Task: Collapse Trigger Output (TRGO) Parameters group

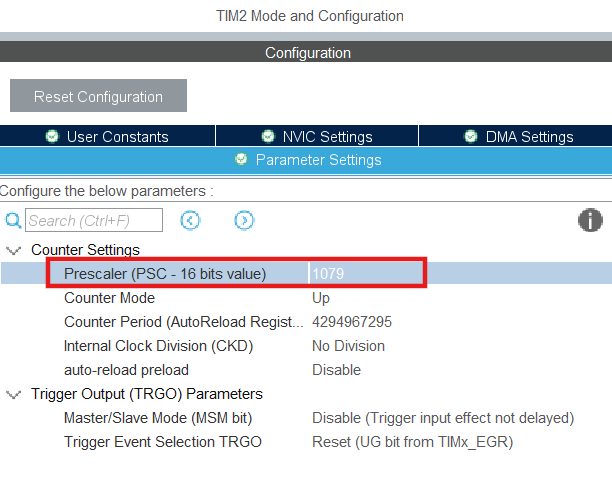Action: coord(13,394)
